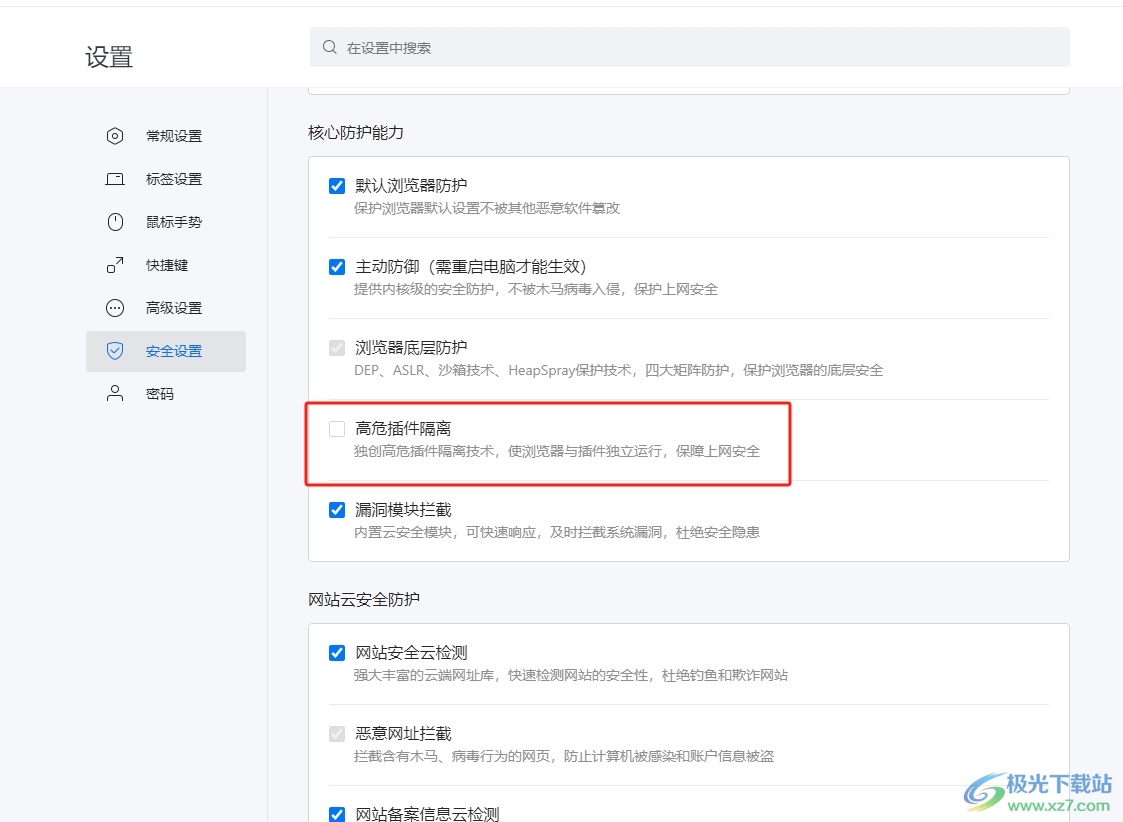Click the 网站安全云检测 label
The image size is (1123, 822).
(x=411, y=652)
